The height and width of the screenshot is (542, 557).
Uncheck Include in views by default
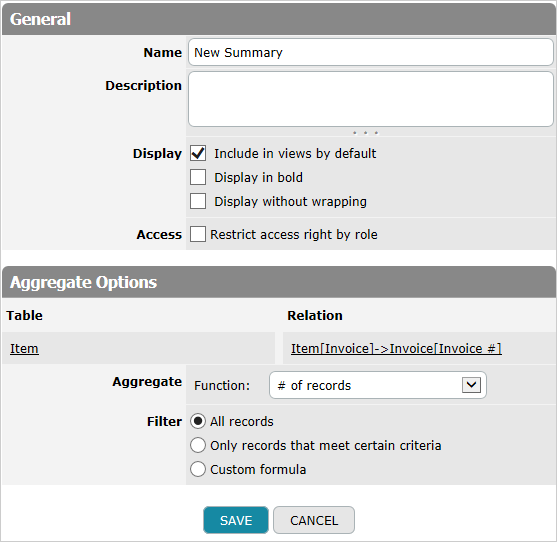pyautogui.click(x=198, y=153)
